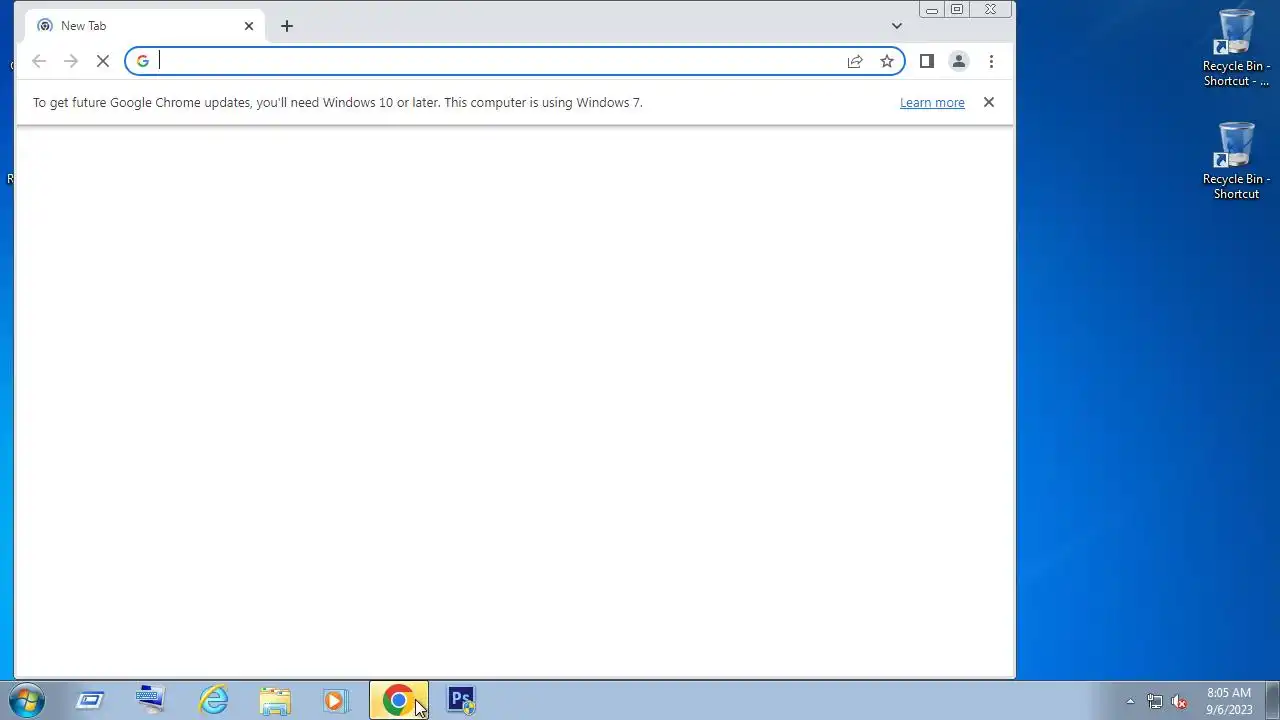Select the Recycle Bin - Shortcut desktop icon
The image size is (1280, 720).
tap(1236, 161)
